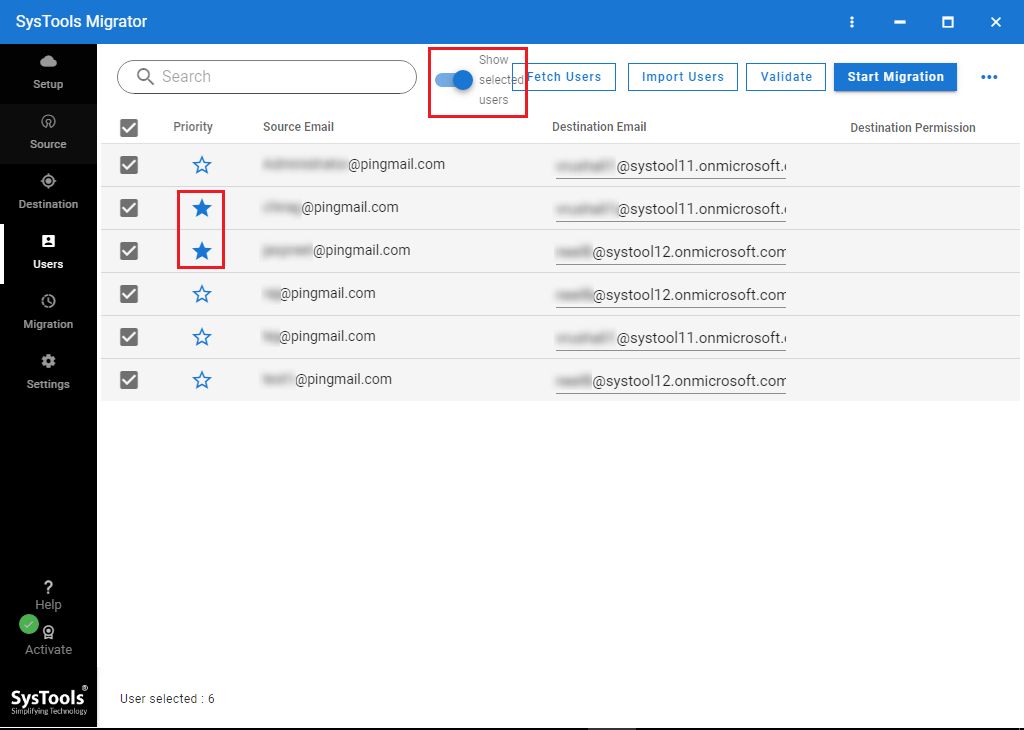
Task: Set priority star for last row user
Action: click(x=202, y=380)
